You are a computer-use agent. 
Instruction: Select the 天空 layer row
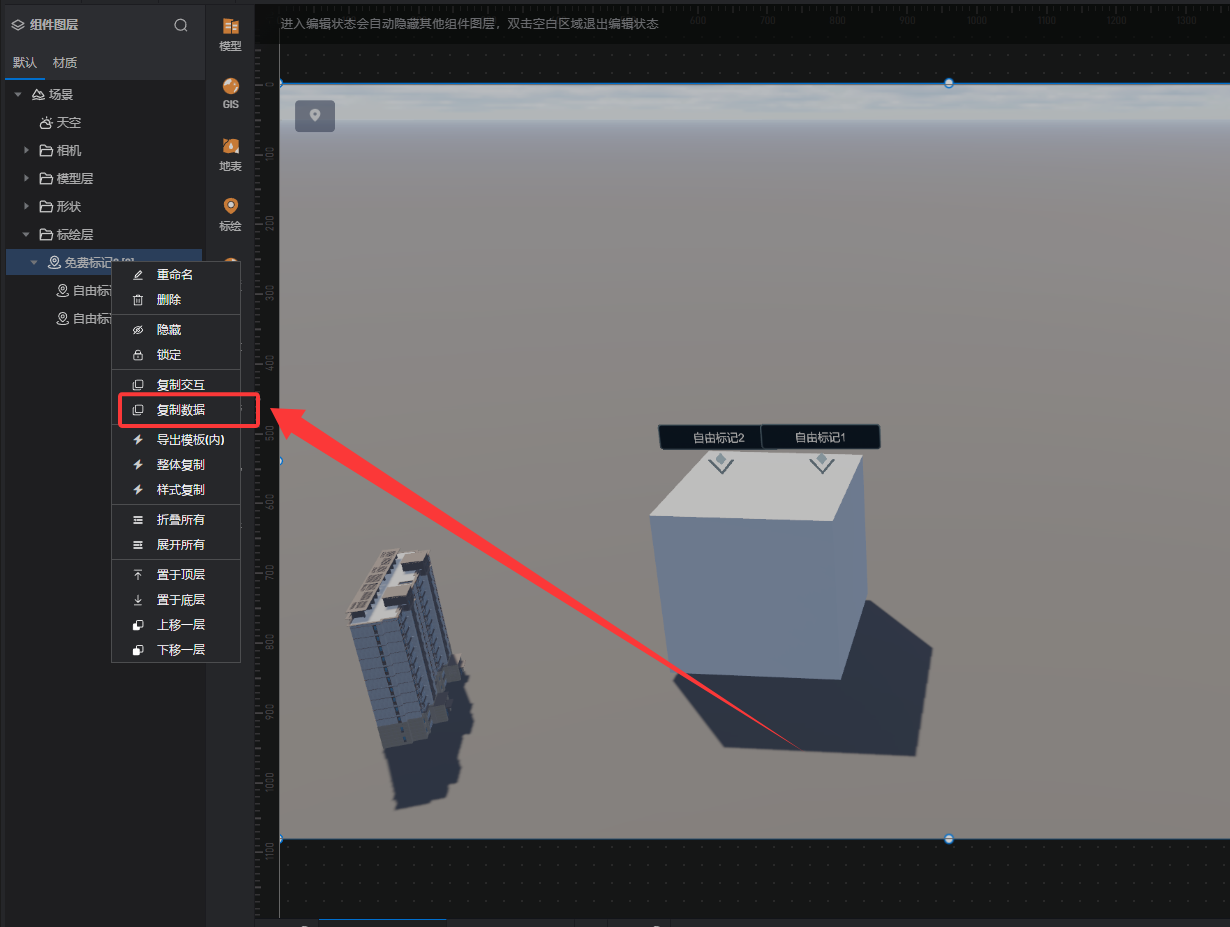(104, 122)
